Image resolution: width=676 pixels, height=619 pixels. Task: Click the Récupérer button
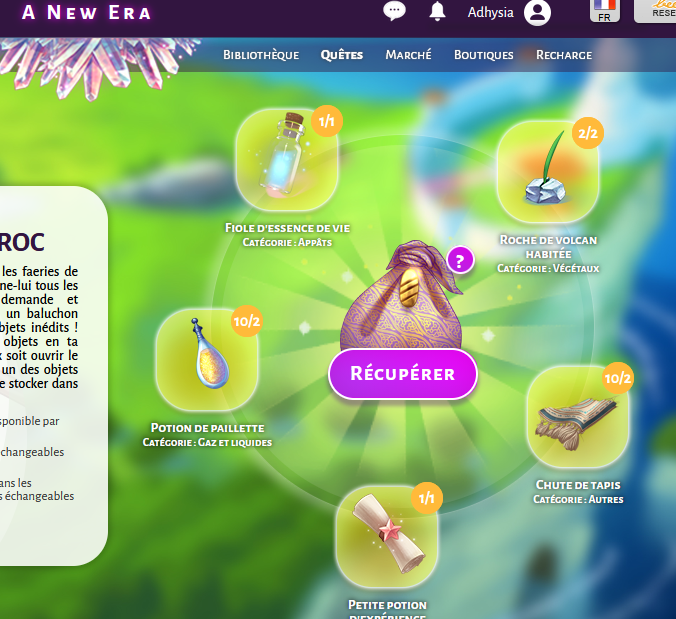(x=403, y=374)
